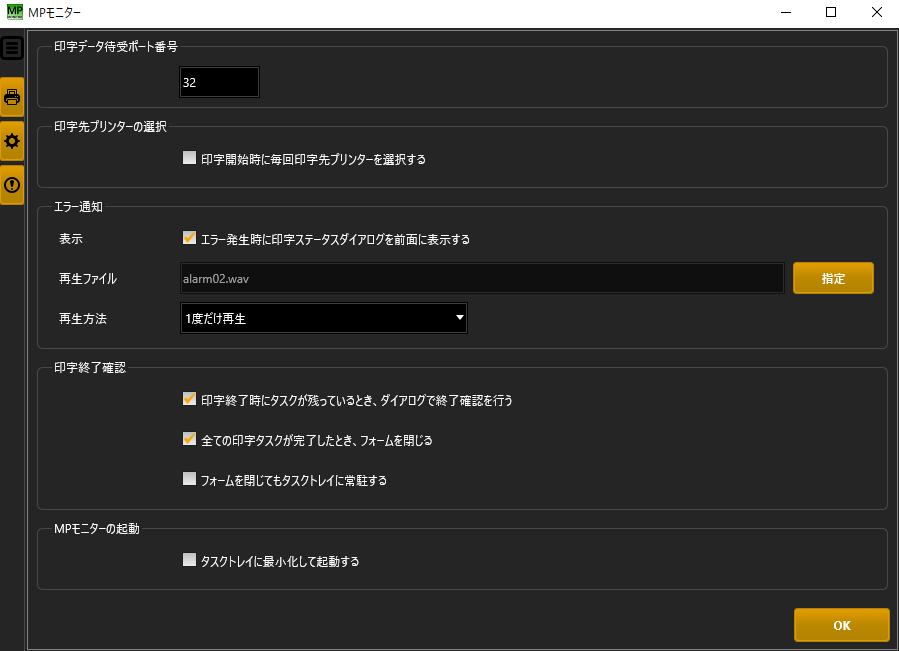
Task: Click the 印字先プリンターの選択 group title
Action: 110,126
